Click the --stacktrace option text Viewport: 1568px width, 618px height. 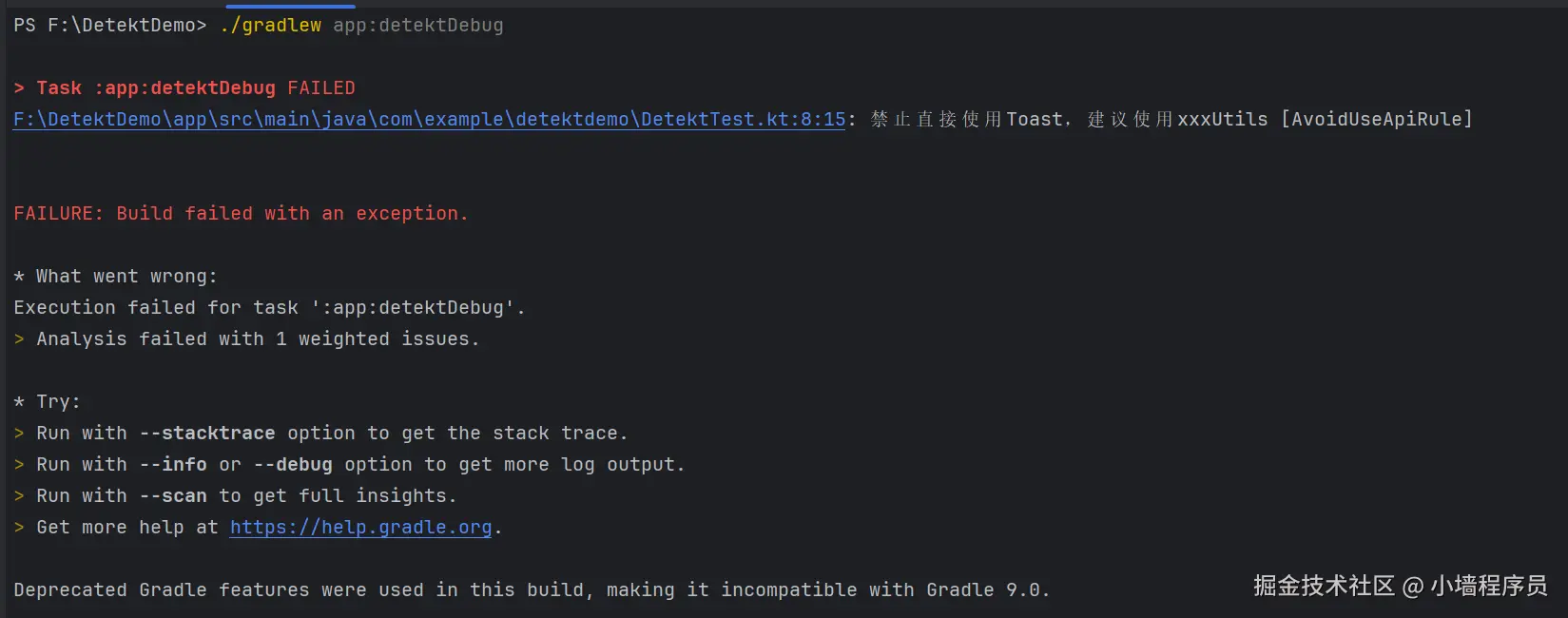[x=207, y=434]
